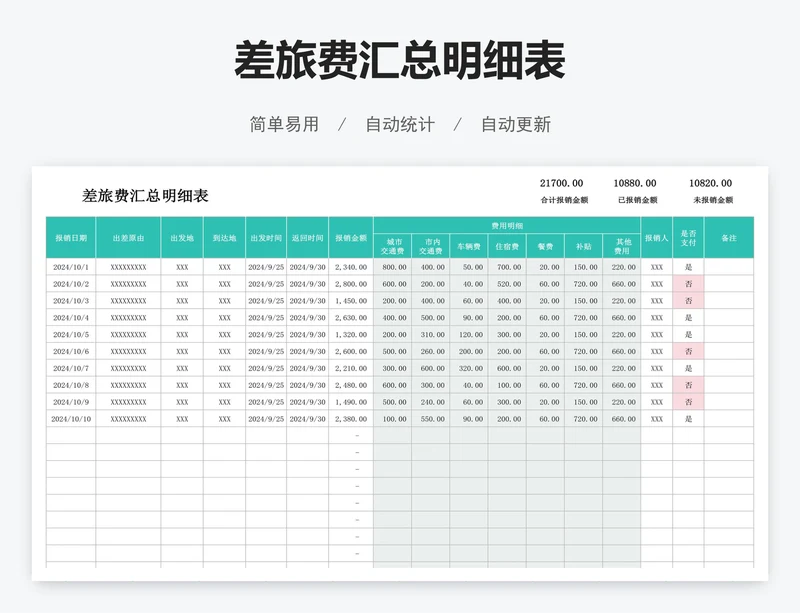Click the 自动统计 subtitle text

click(400, 125)
